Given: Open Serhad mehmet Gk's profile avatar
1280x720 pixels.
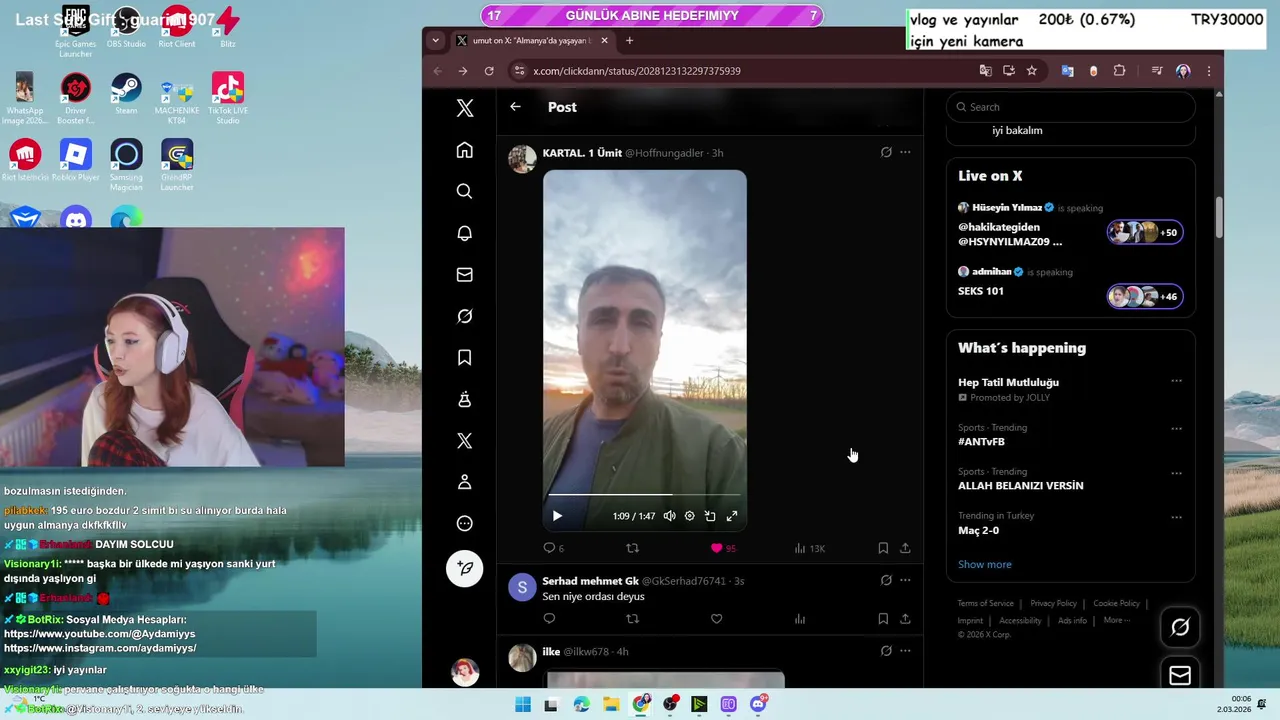Looking at the screenshot, I should tap(522, 587).
